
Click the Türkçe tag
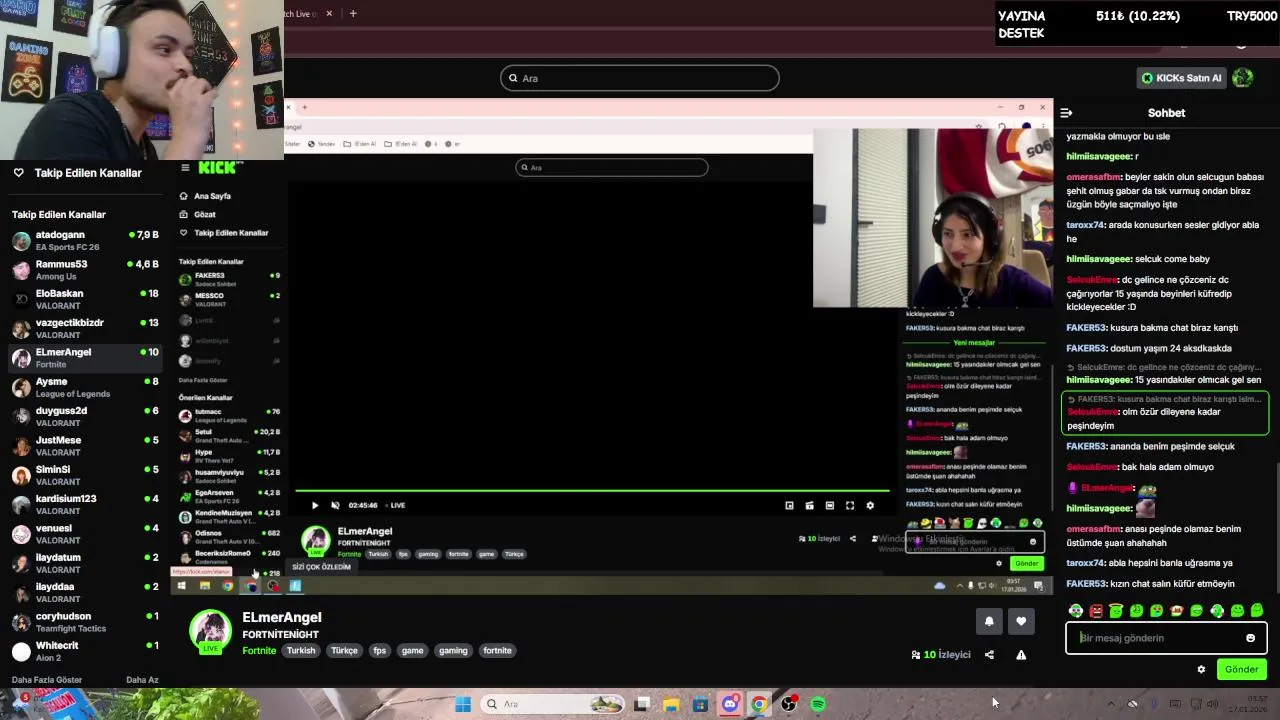coord(344,651)
